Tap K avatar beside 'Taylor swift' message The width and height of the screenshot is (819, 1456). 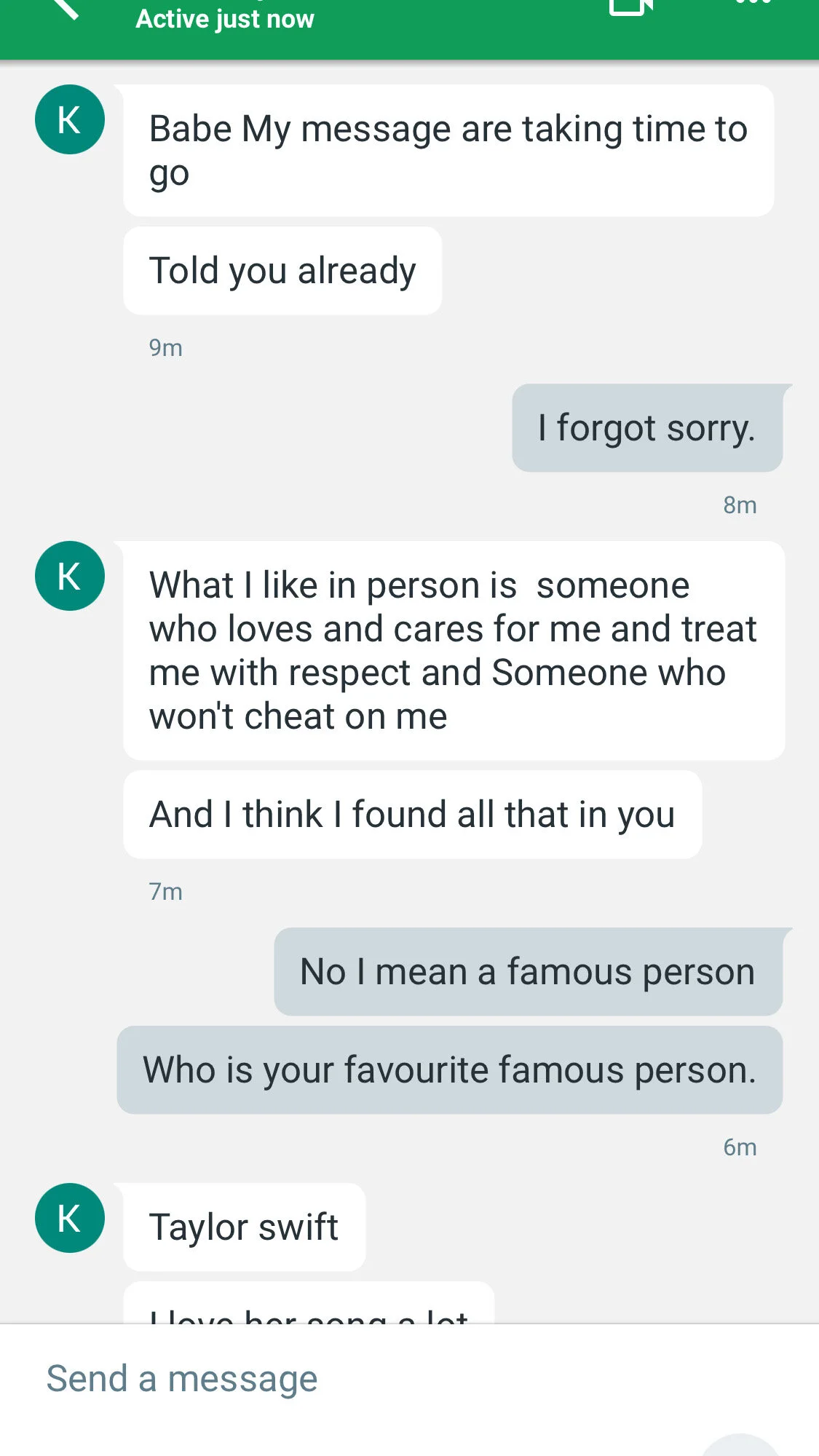click(x=70, y=1218)
